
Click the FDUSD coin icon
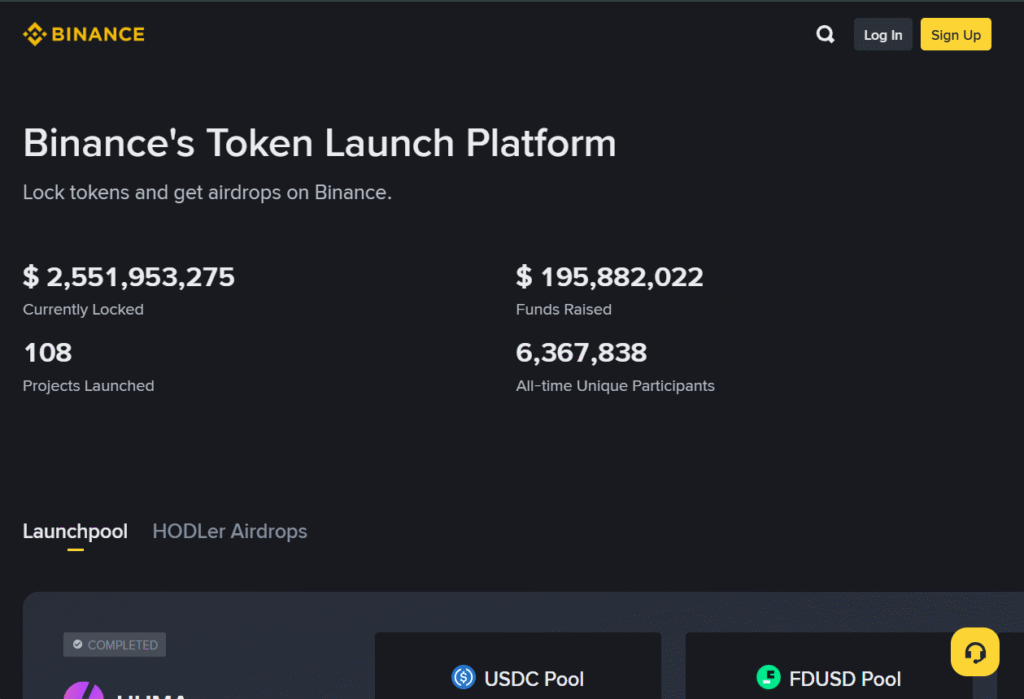click(768, 677)
